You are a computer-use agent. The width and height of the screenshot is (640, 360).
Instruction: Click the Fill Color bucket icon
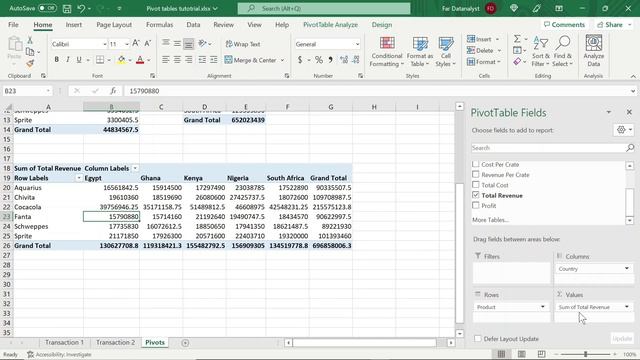click(x=121, y=60)
